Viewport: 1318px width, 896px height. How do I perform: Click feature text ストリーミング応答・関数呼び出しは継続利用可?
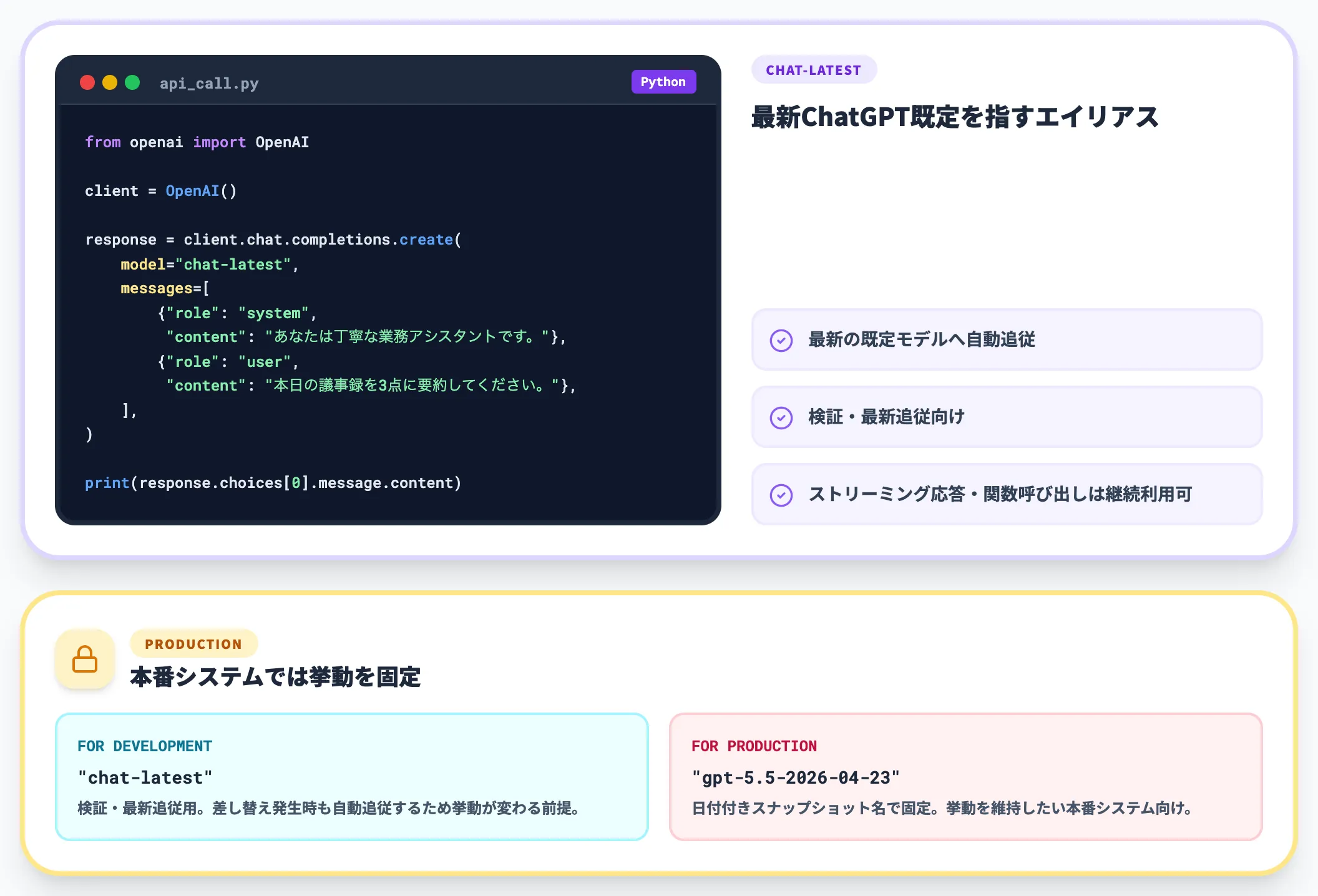[1000, 494]
